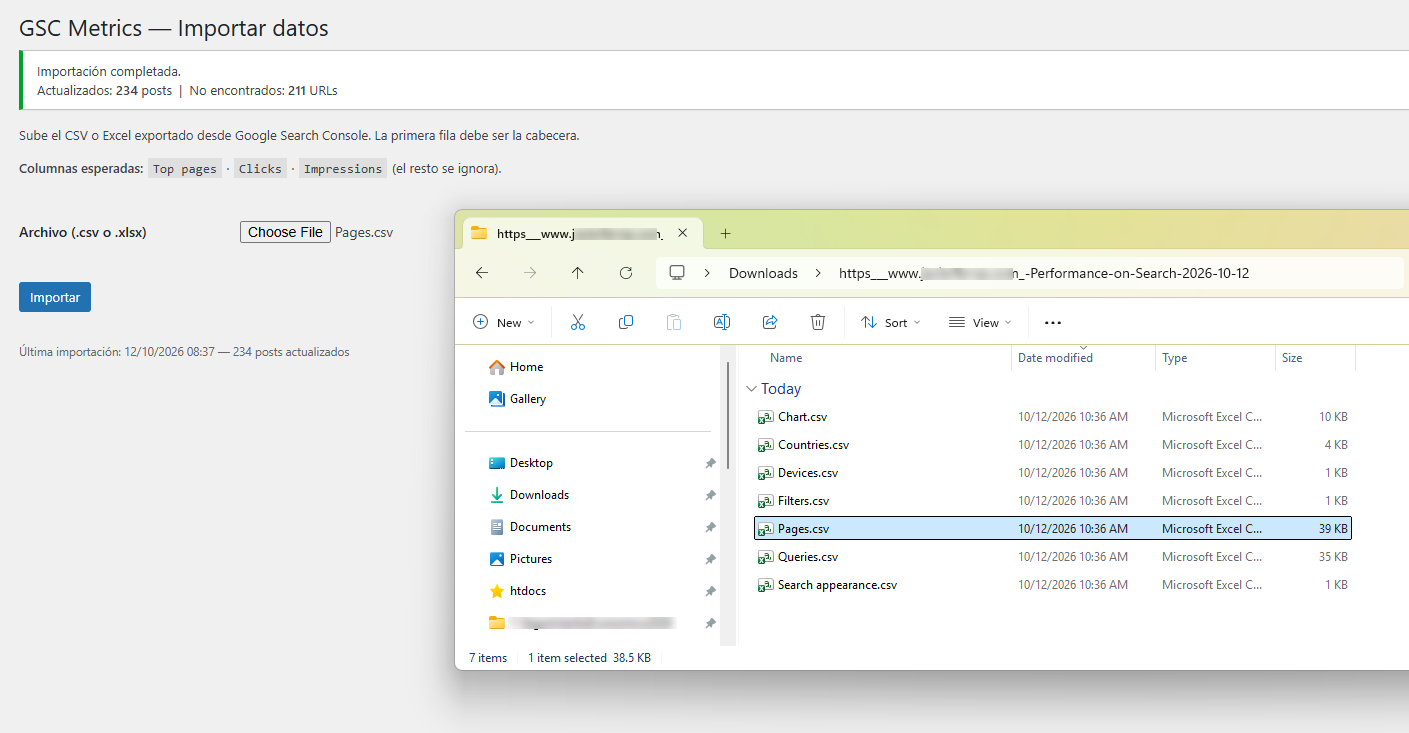Click the navigation pane vertical scrollbar
Viewport: 1409px width, 733px height.
pyautogui.click(x=728, y=415)
